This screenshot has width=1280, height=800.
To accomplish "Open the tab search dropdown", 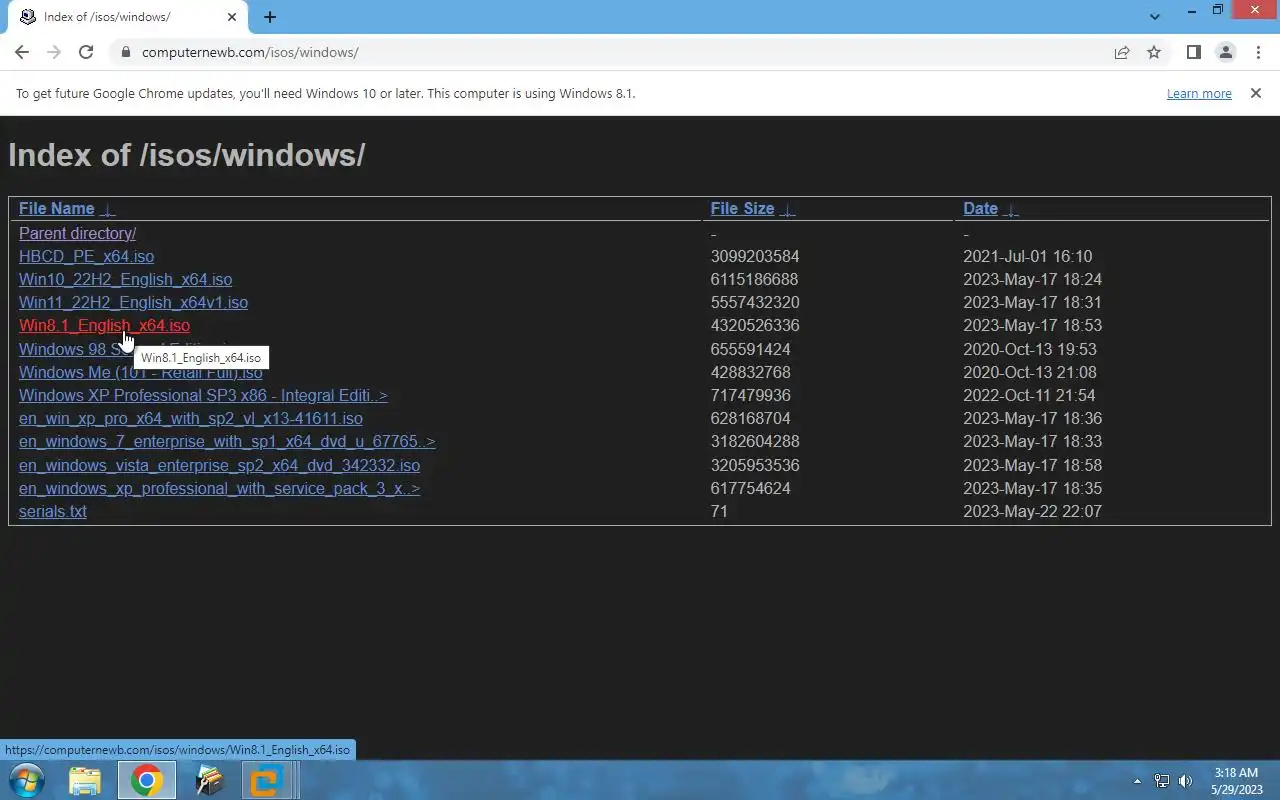I will click(x=1155, y=17).
